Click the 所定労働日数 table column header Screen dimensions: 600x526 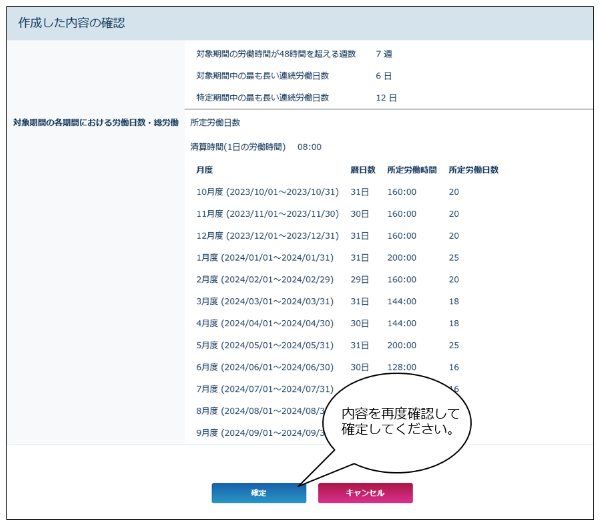[x=473, y=170]
